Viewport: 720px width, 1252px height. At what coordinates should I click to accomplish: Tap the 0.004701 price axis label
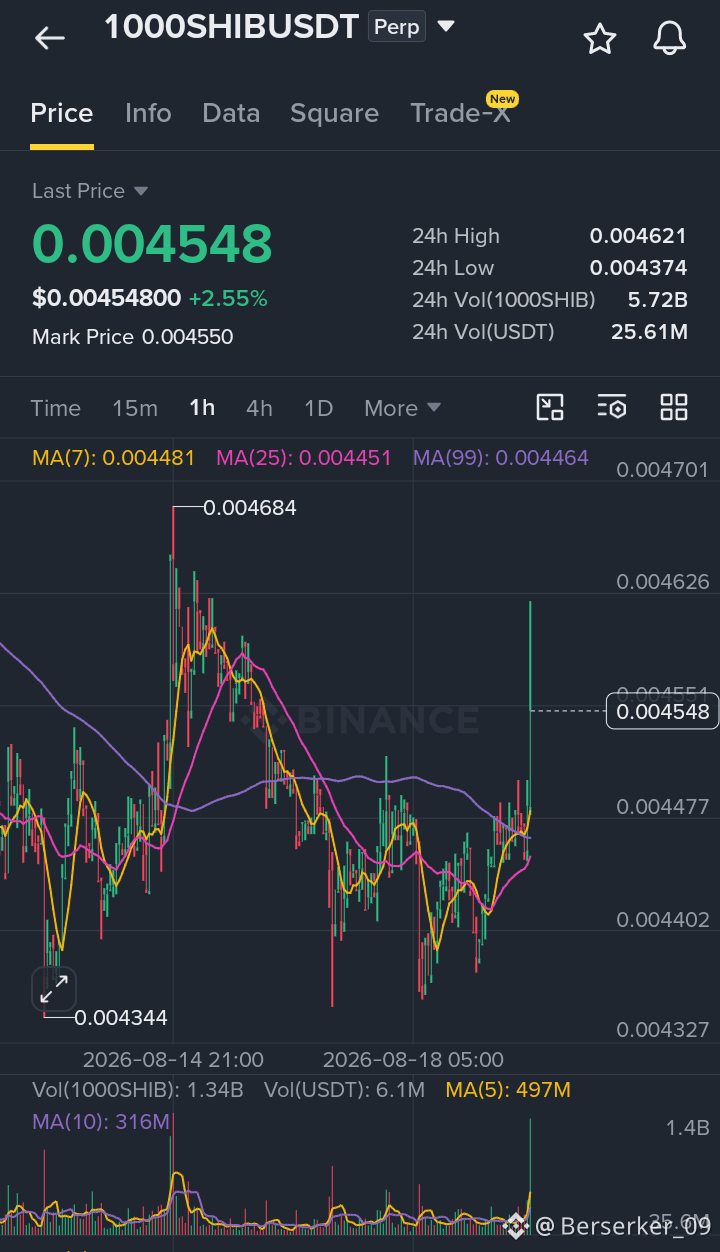tap(663, 469)
